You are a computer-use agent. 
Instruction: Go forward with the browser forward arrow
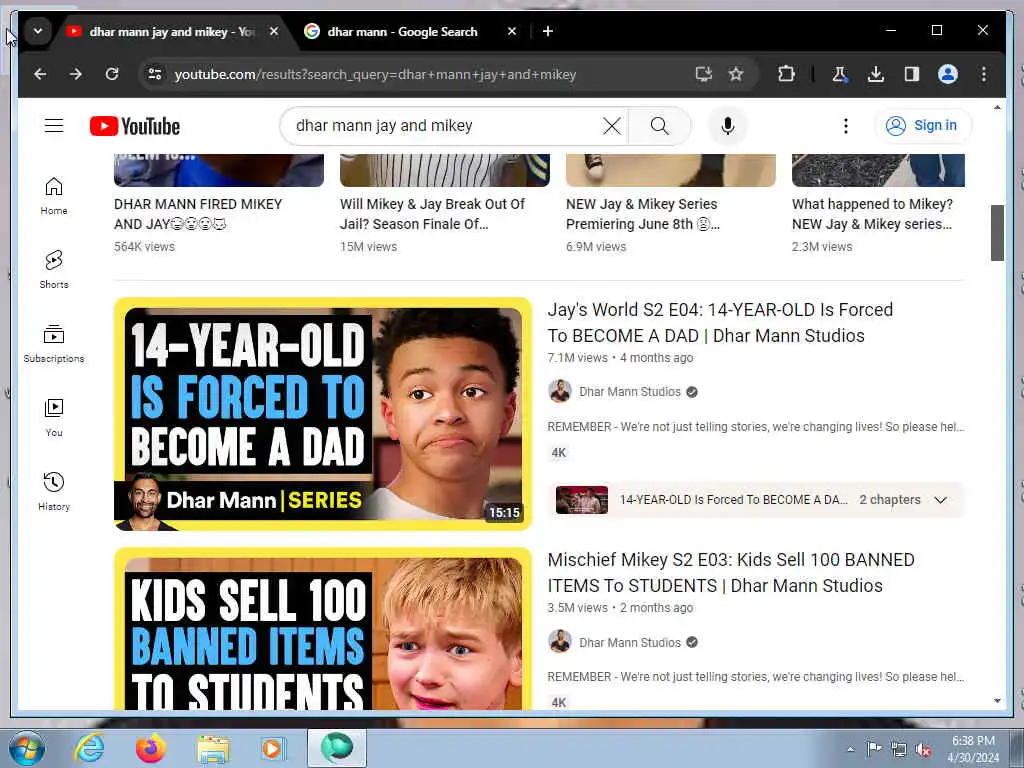tap(76, 74)
